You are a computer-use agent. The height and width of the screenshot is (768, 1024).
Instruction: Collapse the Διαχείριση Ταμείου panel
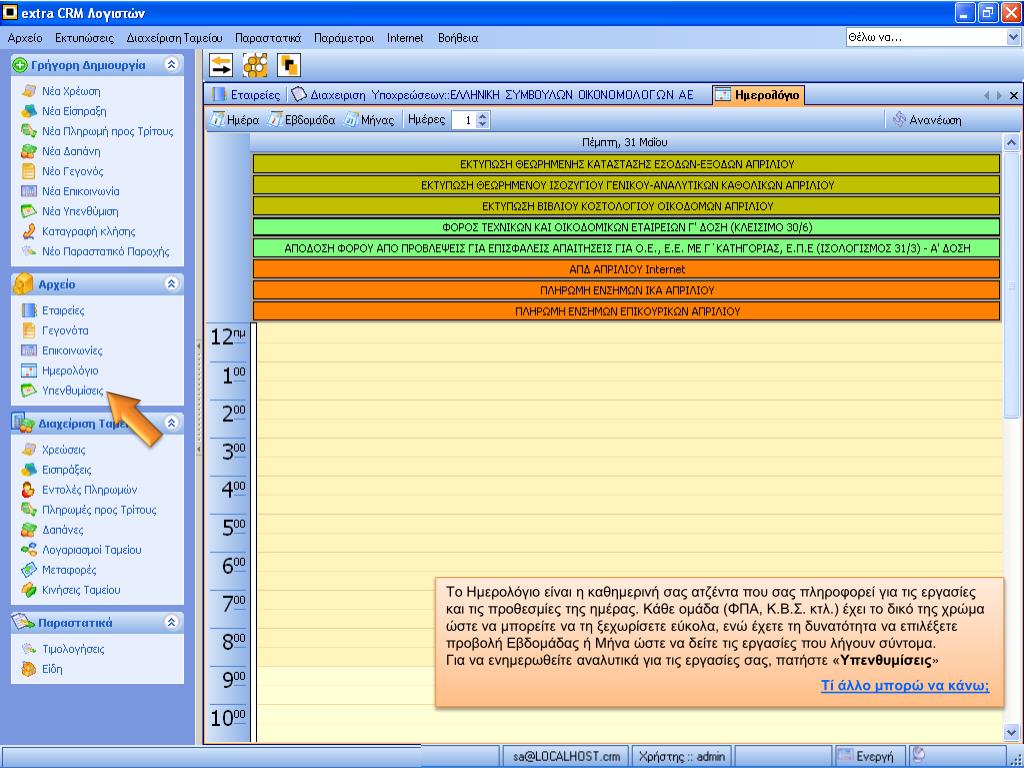coord(171,423)
